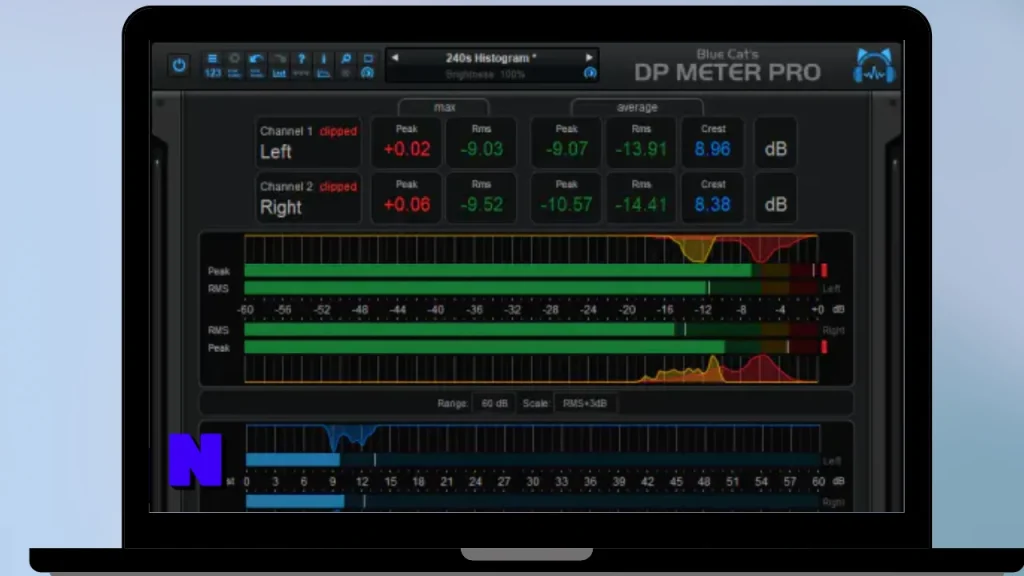Click the magnifier zoom icon
1024x576 pixels.
346,58
